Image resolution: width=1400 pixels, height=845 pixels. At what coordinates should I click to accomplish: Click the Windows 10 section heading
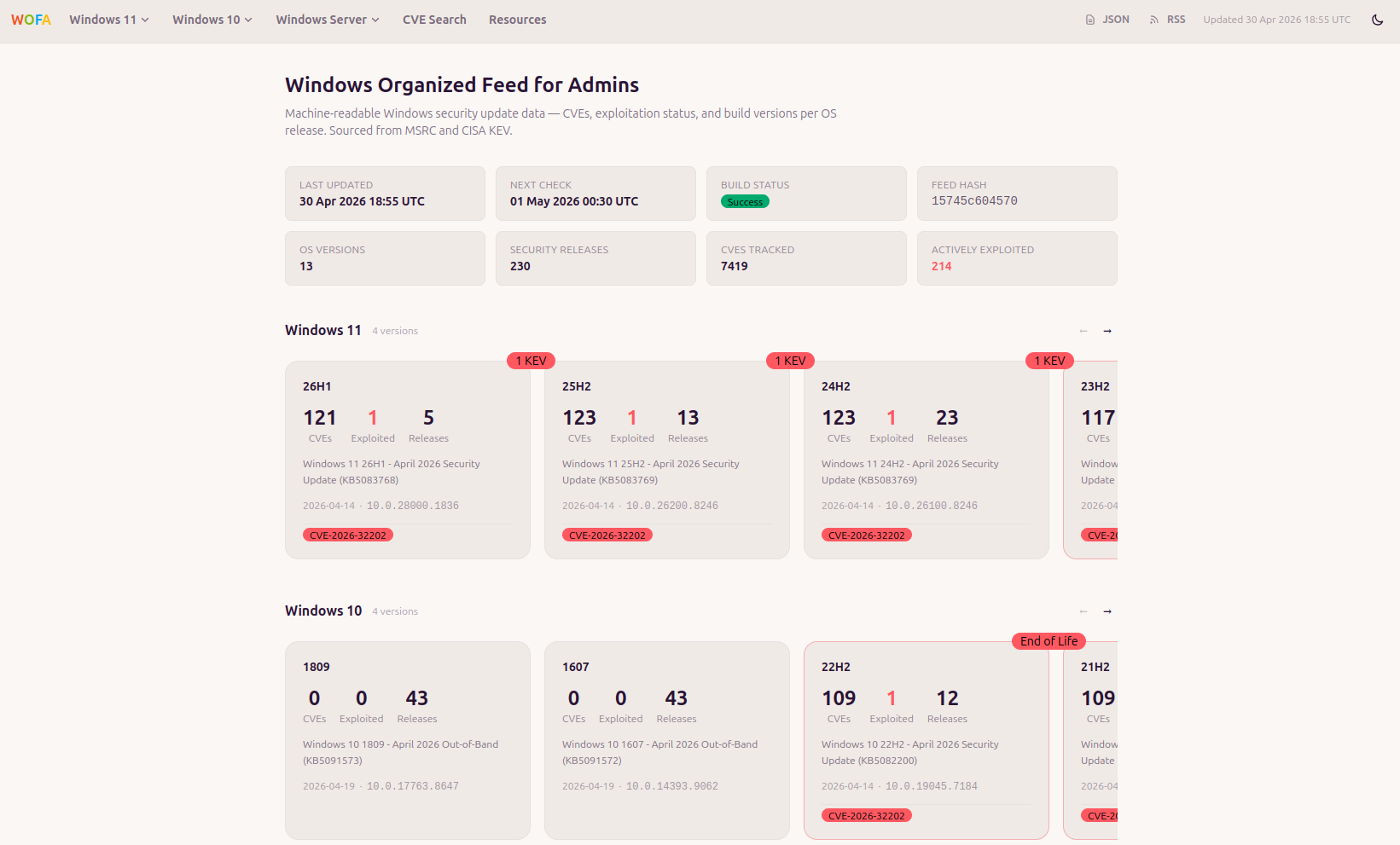click(x=323, y=611)
